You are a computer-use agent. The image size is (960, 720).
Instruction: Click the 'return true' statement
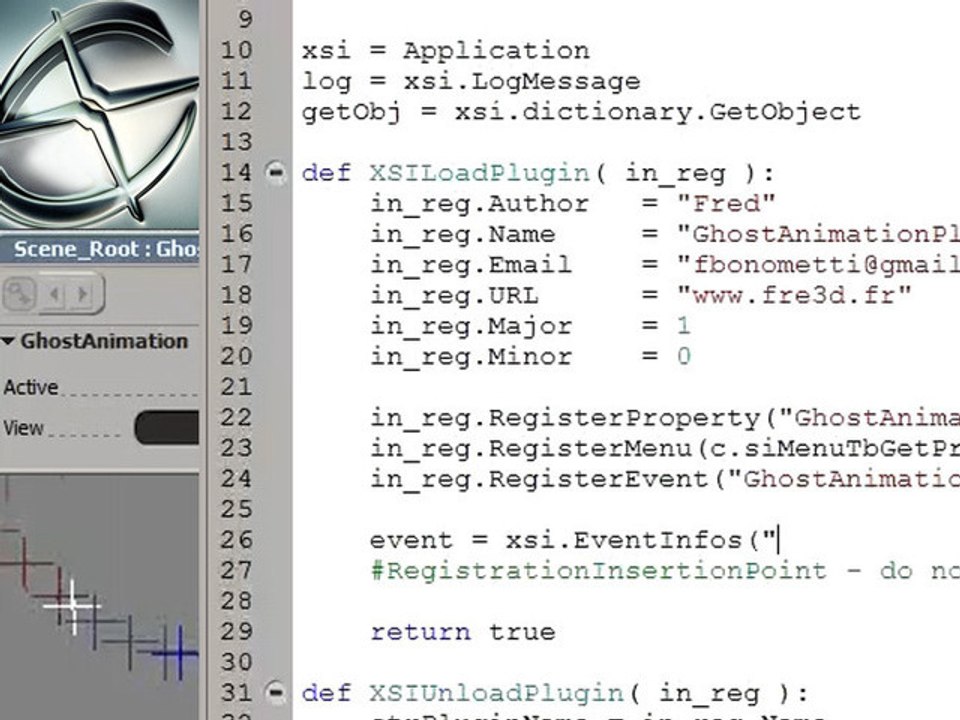[463, 632]
